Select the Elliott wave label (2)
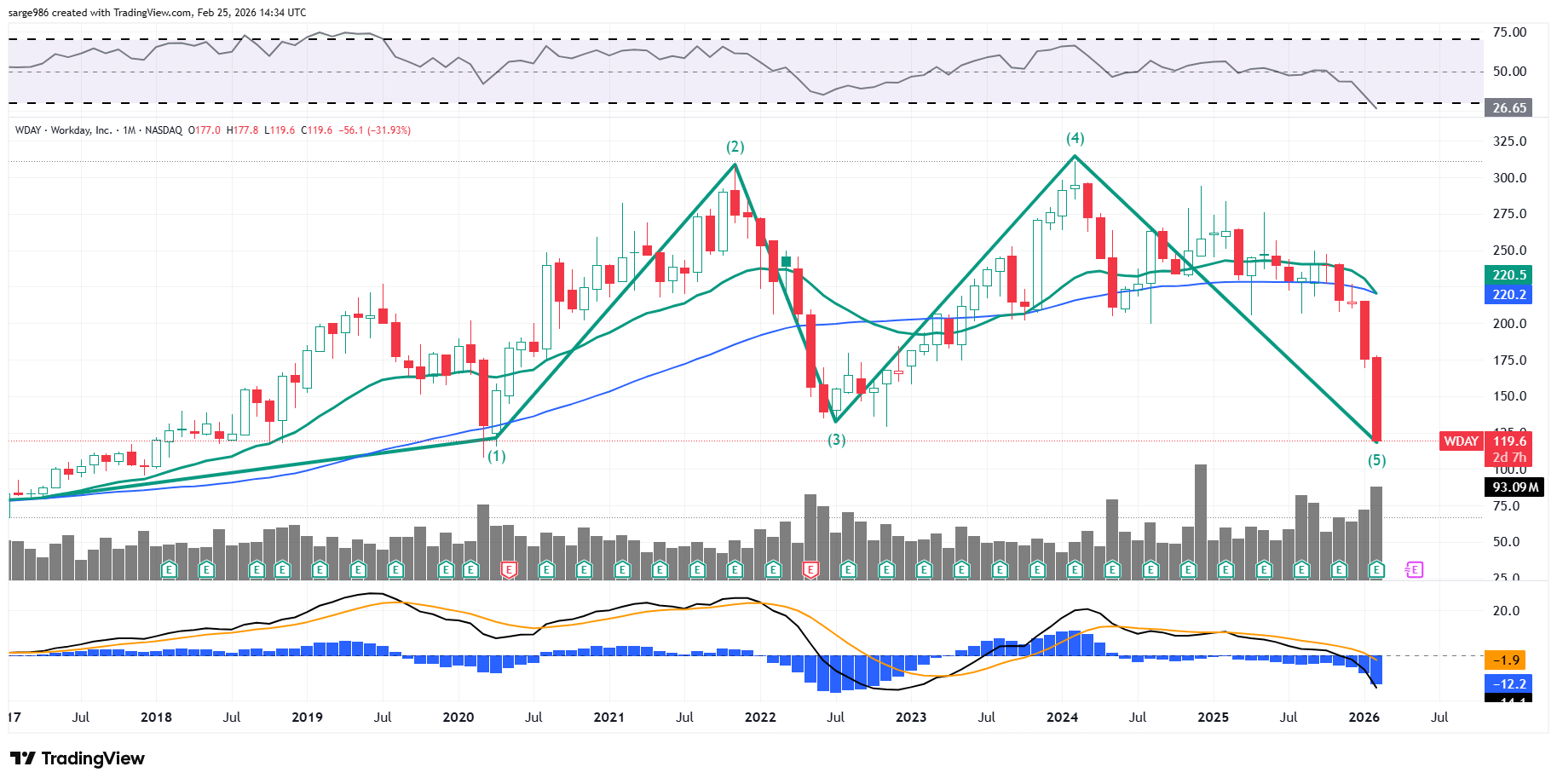This screenshot has width=1557, height=784. click(735, 147)
